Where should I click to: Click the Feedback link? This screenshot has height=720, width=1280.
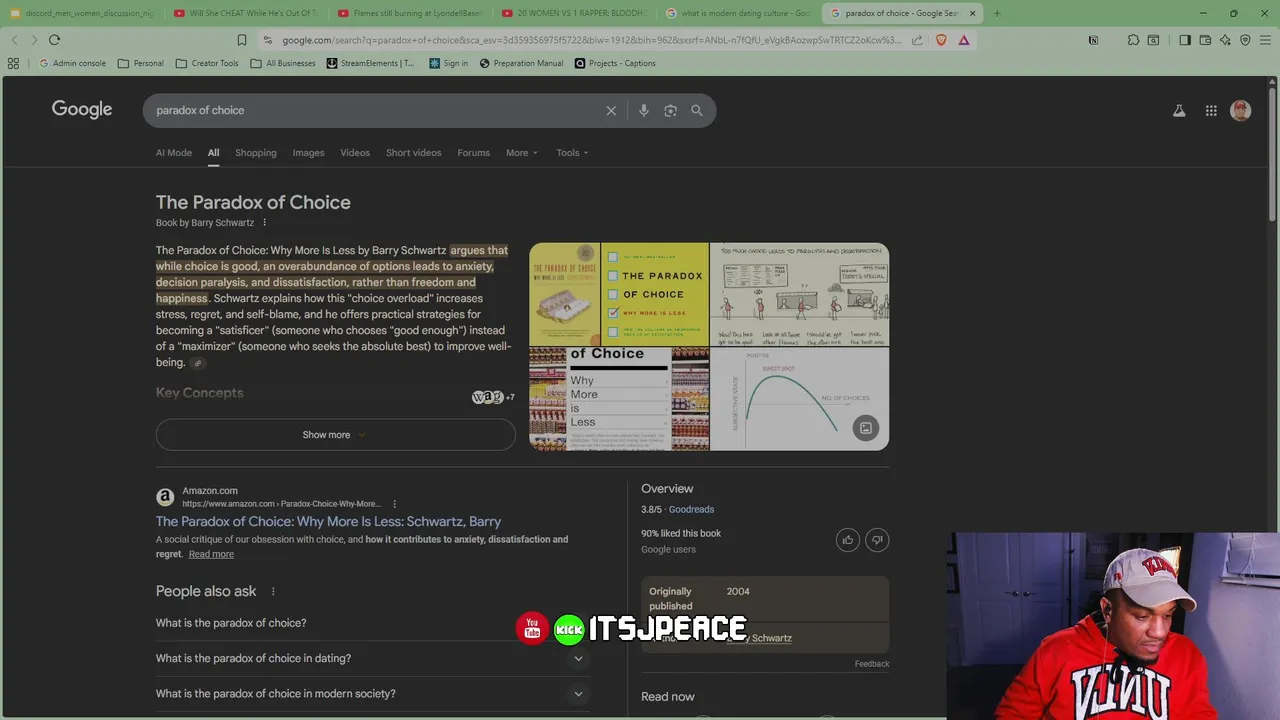[x=872, y=664]
